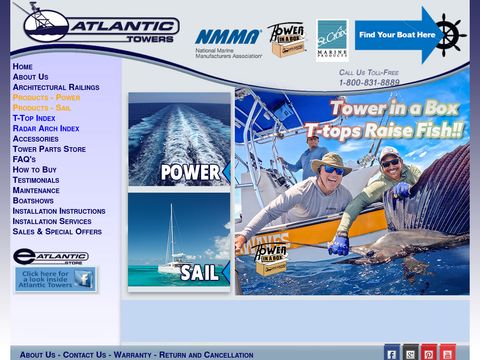This screenshot has height=360, width=480.
Task: Open the FAQ's page
Action: (24, 159)
